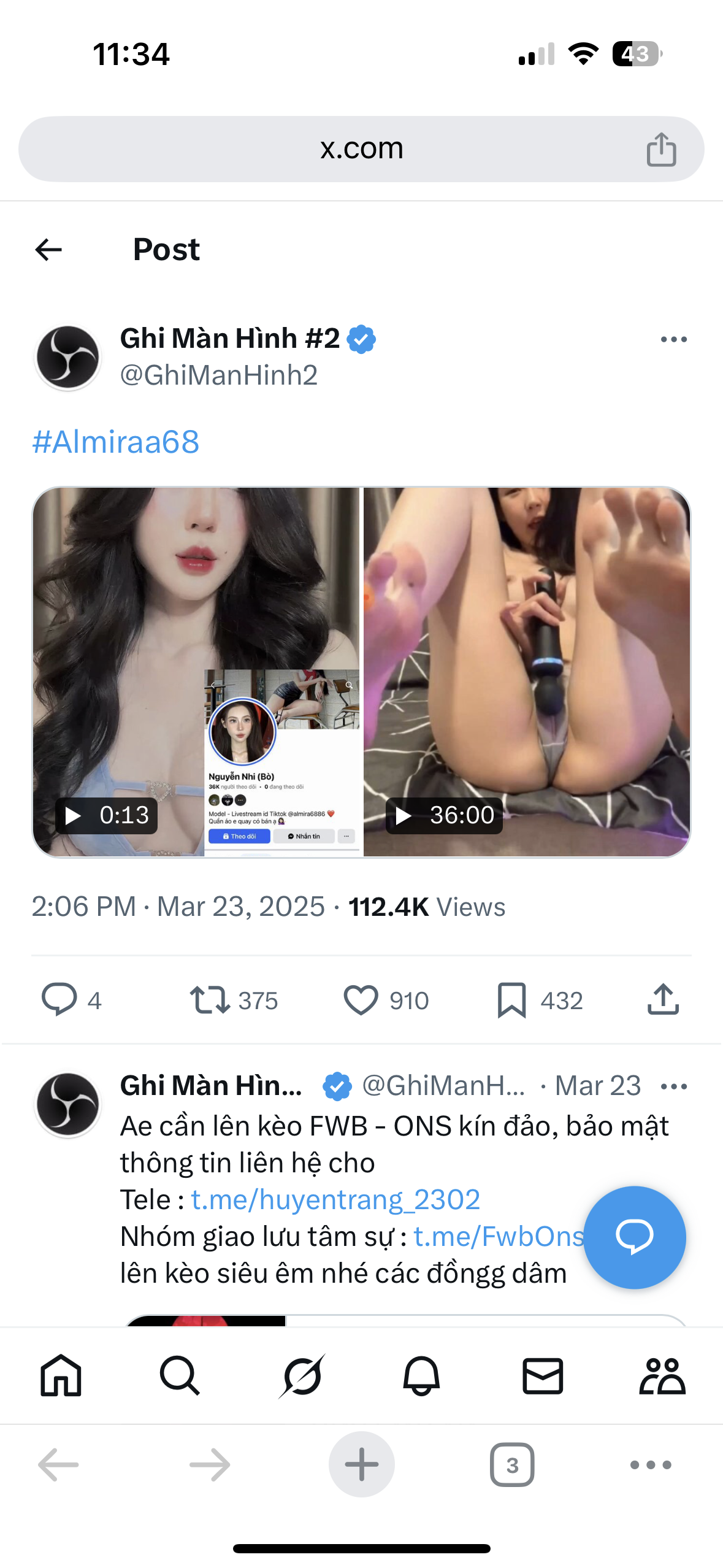Tap the share icon in the address bar
This screenshot has height=1568, width=723.
tap(661, 150)
